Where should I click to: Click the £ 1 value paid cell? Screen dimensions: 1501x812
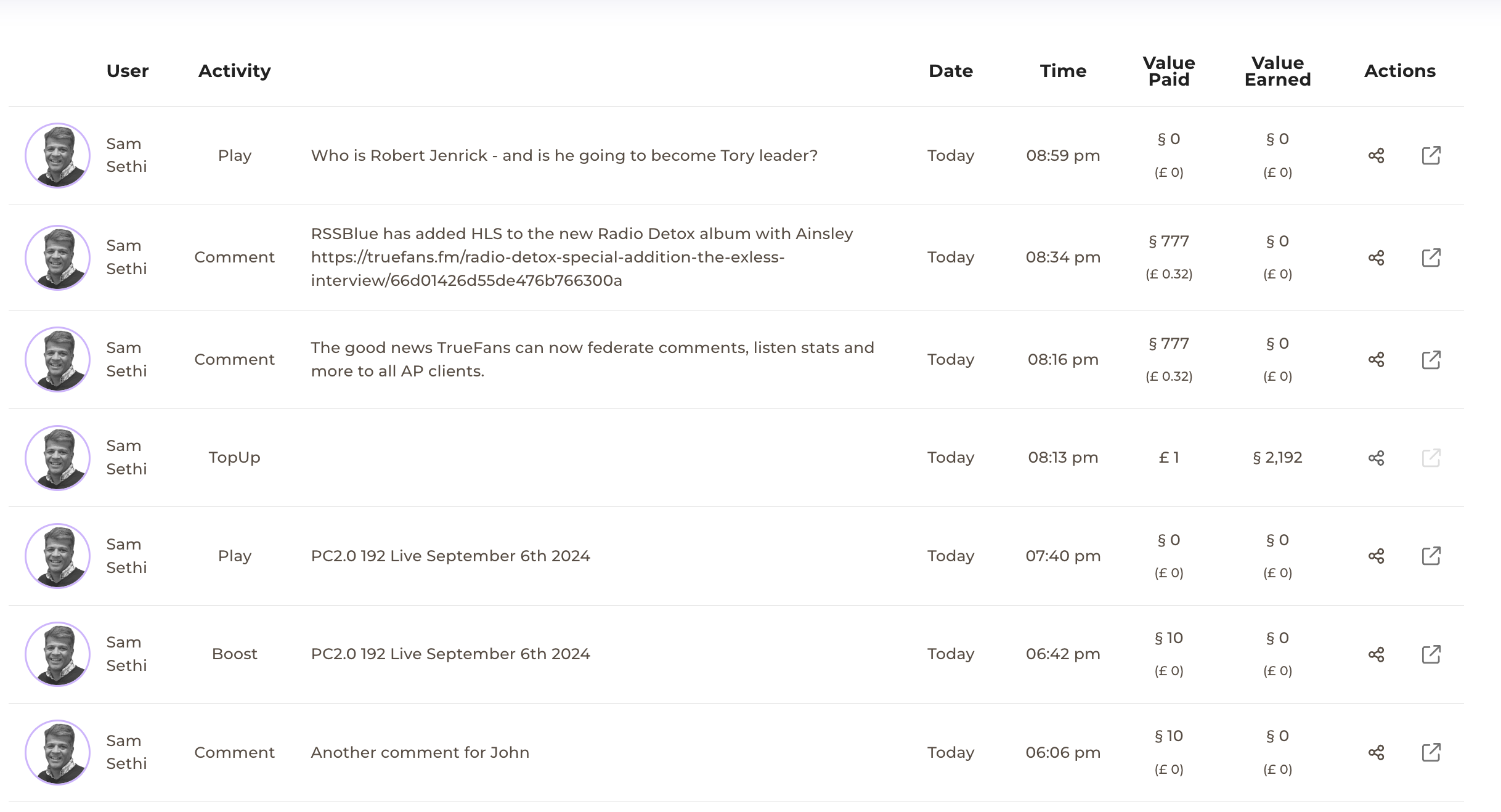coord(1169,457)
